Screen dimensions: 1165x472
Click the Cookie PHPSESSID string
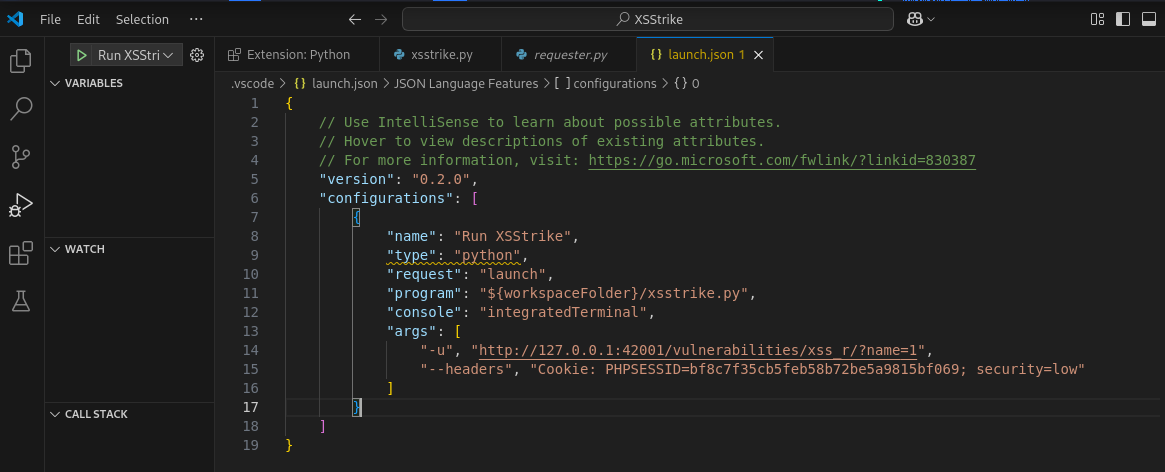coord(807,369)
